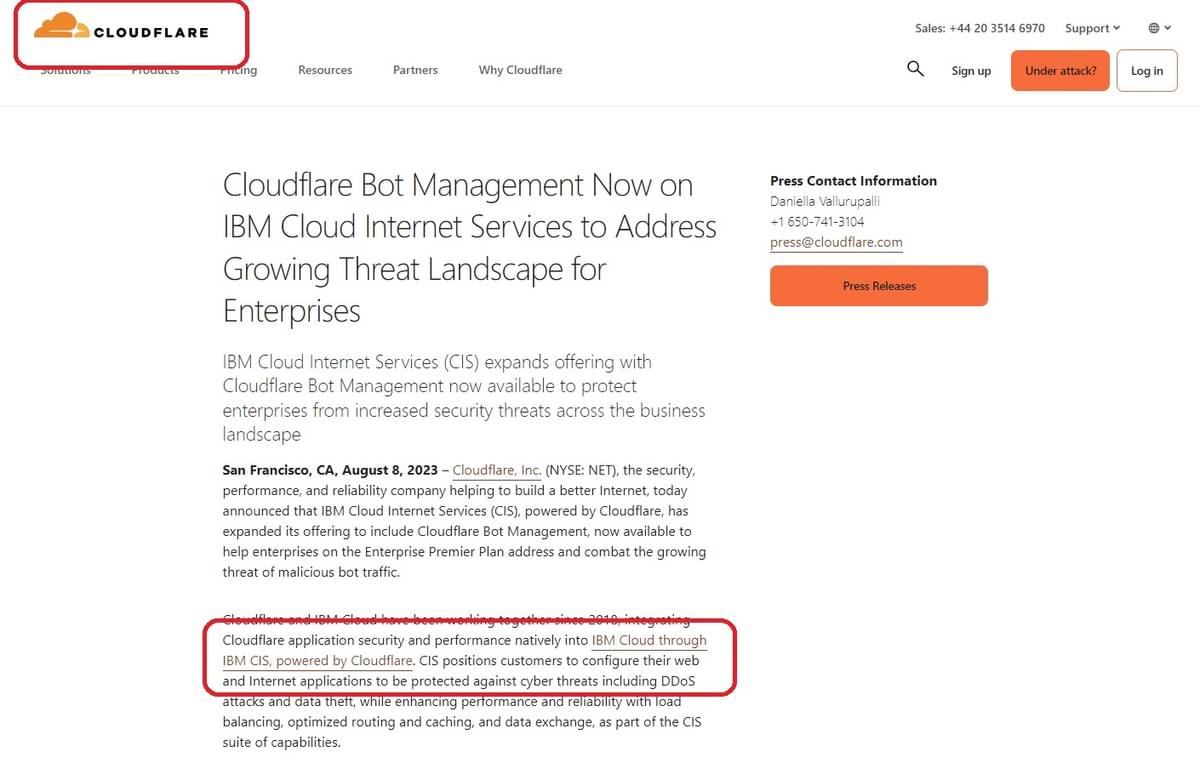Click the name Daniella Vallurupalli

click(x=825, y=201)
